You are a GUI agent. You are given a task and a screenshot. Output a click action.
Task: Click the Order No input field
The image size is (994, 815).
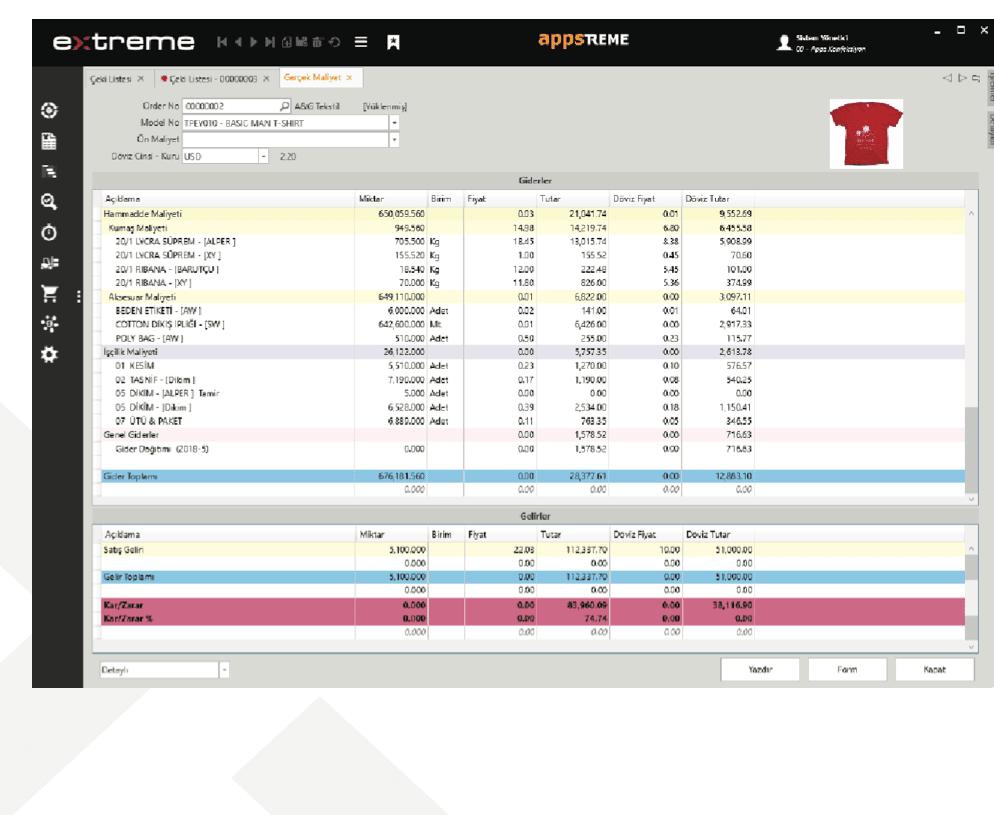click(231, 106)
